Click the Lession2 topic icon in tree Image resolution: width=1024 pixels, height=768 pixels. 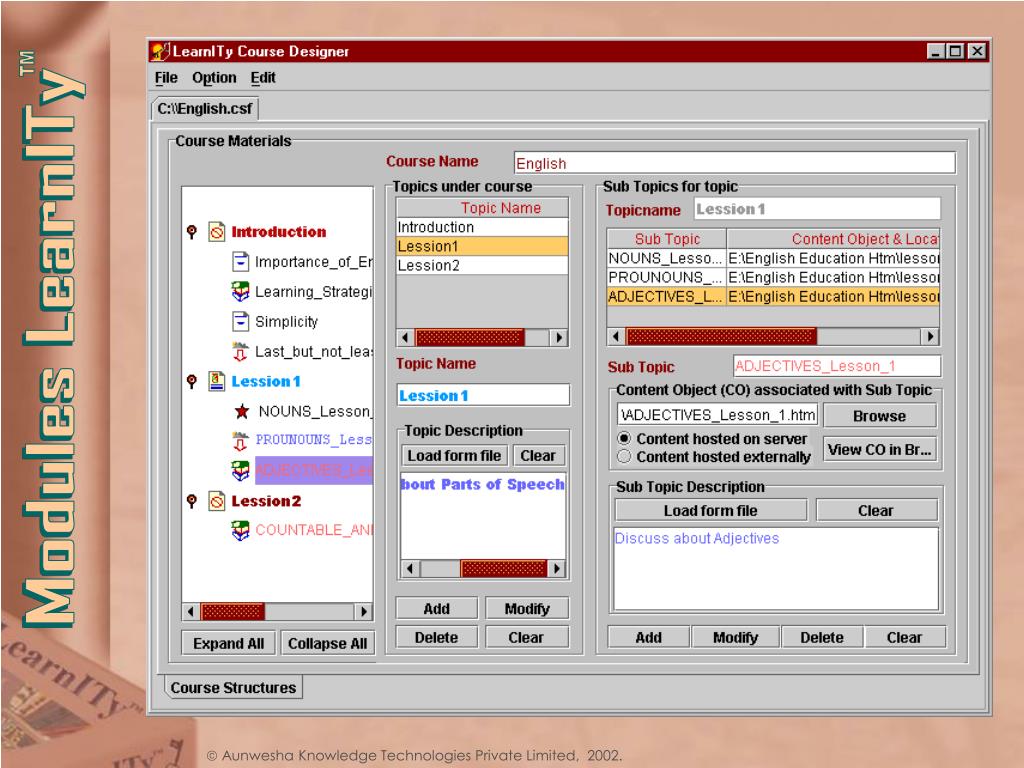[216, 501]
